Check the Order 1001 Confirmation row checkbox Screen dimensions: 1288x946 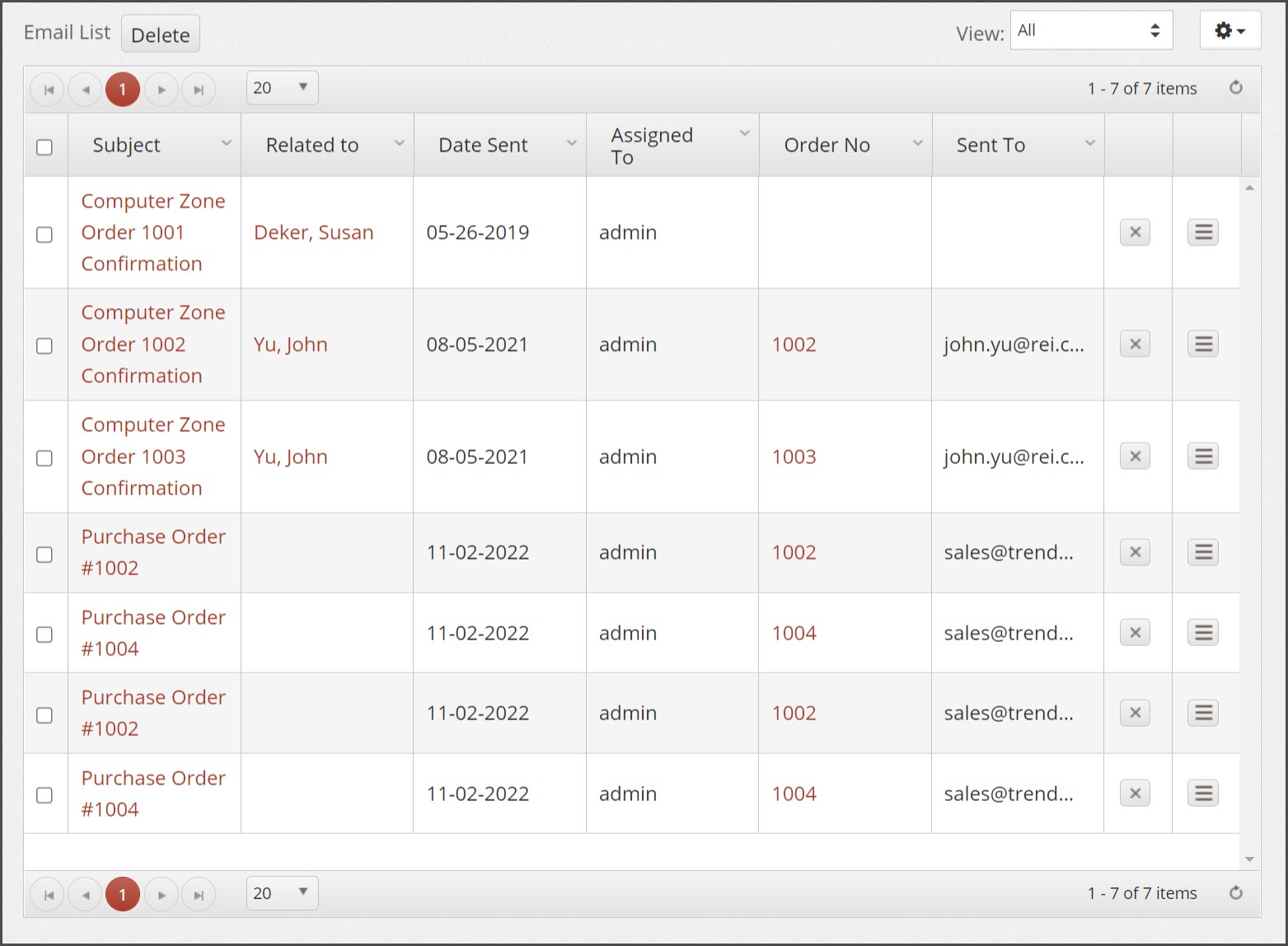coord(44,234)
